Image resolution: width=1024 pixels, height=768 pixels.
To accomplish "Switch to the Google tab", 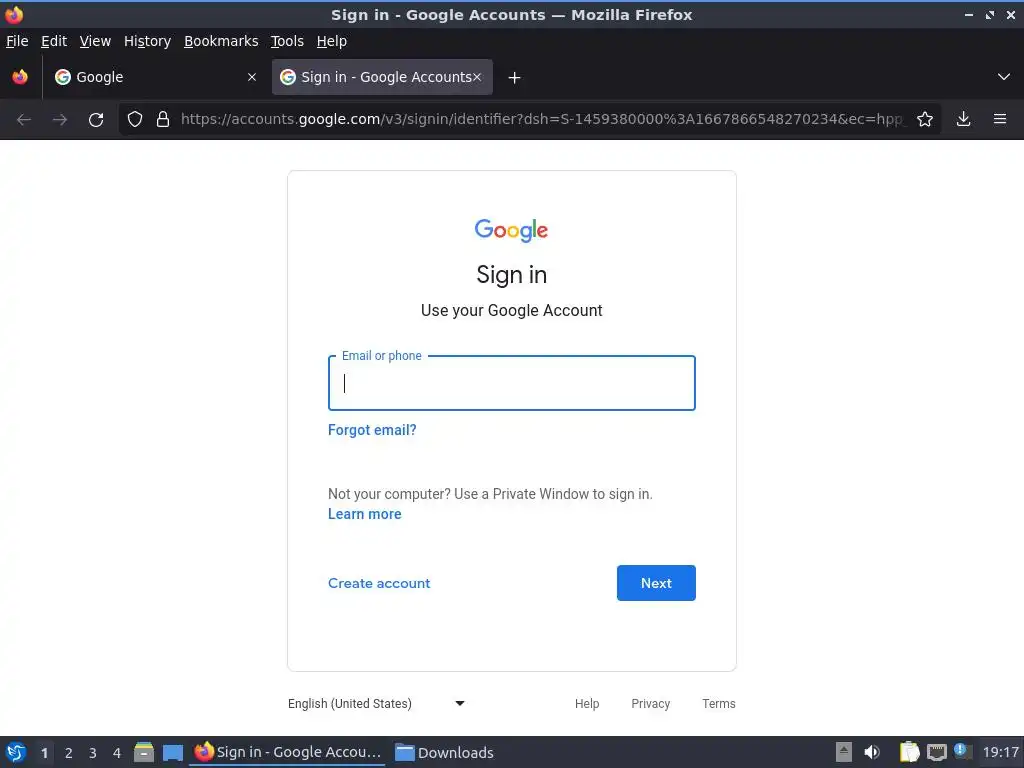I will click(155, 77).
